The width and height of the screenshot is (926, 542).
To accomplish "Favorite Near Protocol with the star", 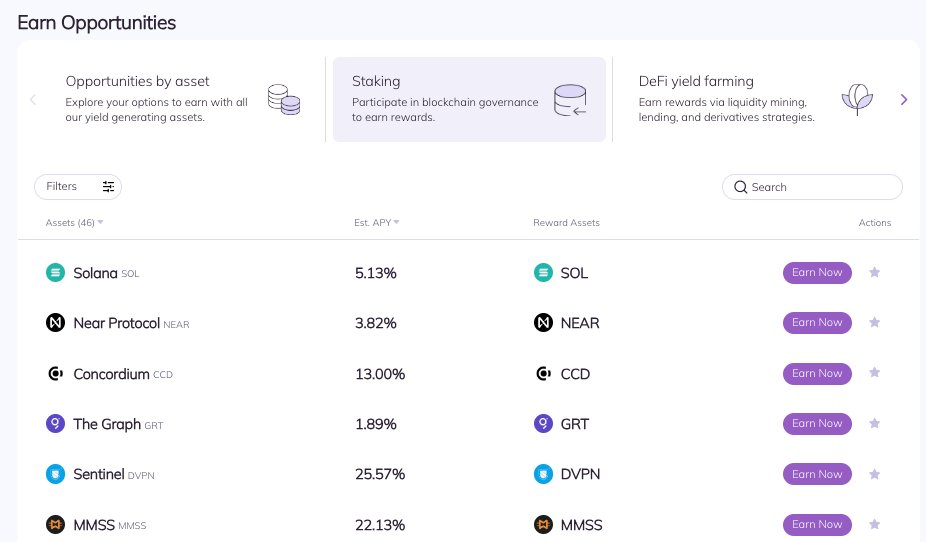I will [875, 322].
